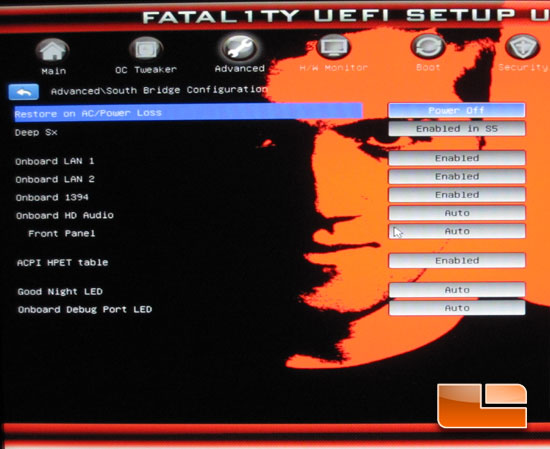Open the Boot tab label
The image size is (550, 449).
pos(428,67)
